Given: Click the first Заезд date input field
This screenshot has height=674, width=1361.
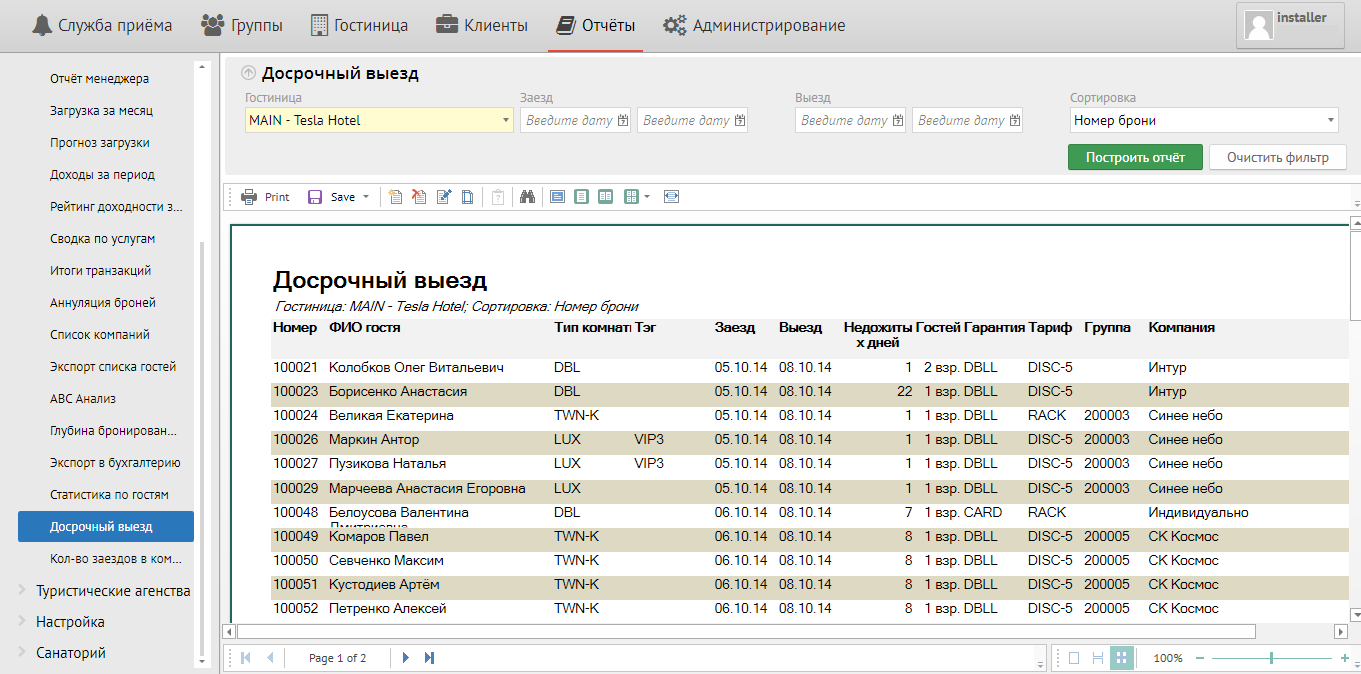Looking at the screenshot, I should 566,121.
